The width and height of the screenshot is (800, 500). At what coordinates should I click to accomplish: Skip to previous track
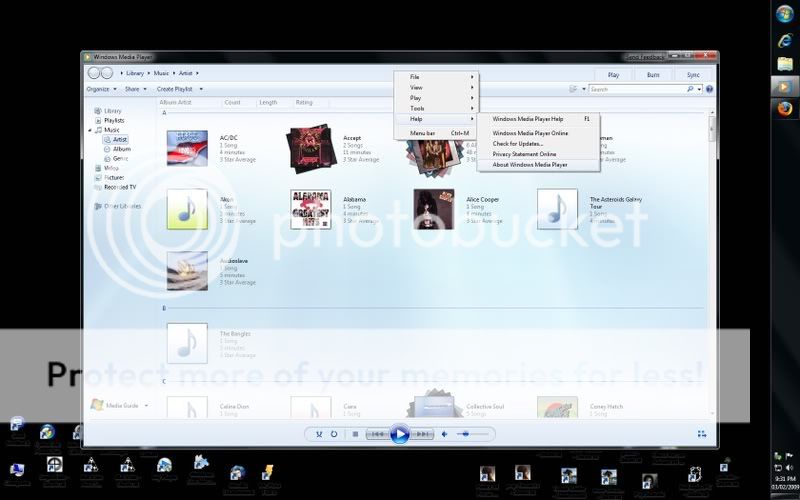tap(377, 434)
